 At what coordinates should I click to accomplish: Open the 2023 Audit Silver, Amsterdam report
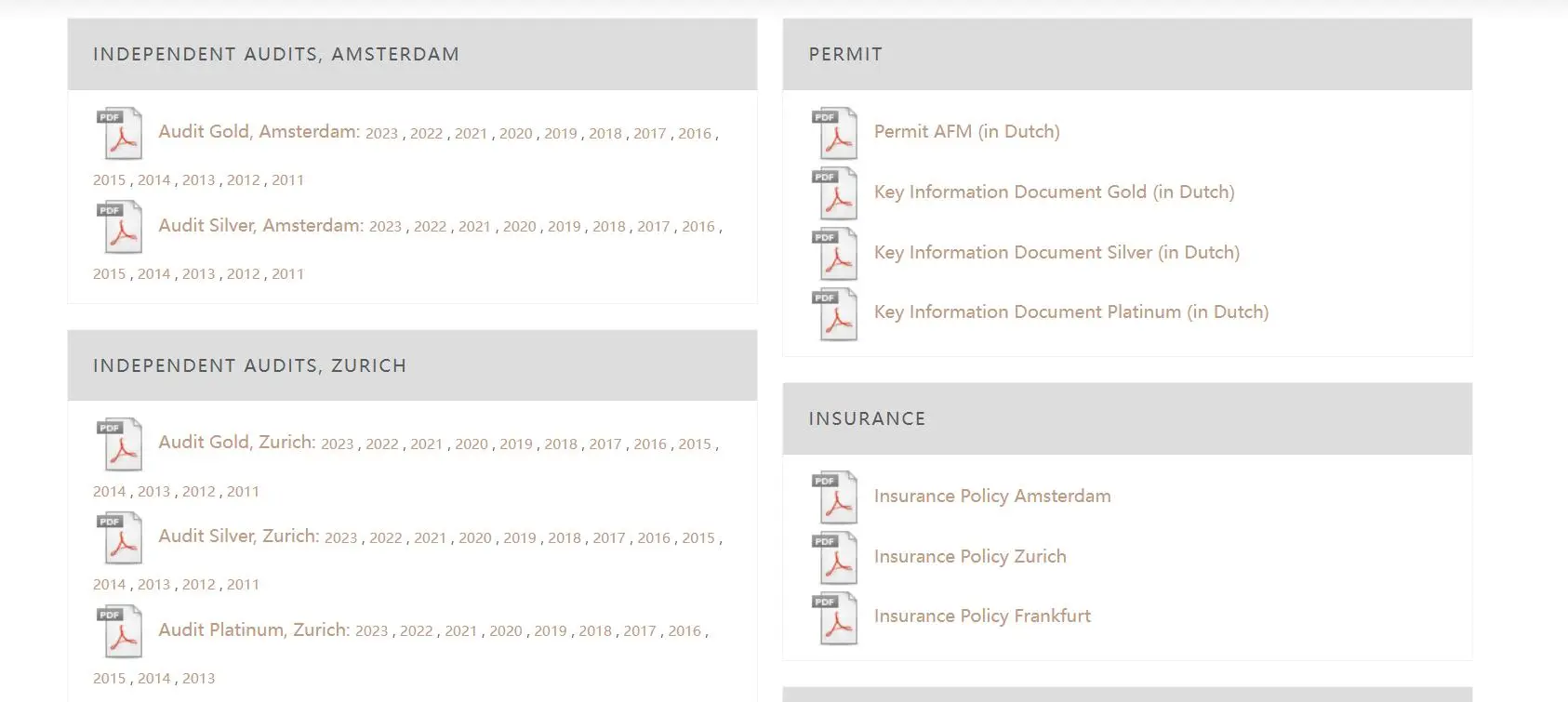tap(385, 227)
